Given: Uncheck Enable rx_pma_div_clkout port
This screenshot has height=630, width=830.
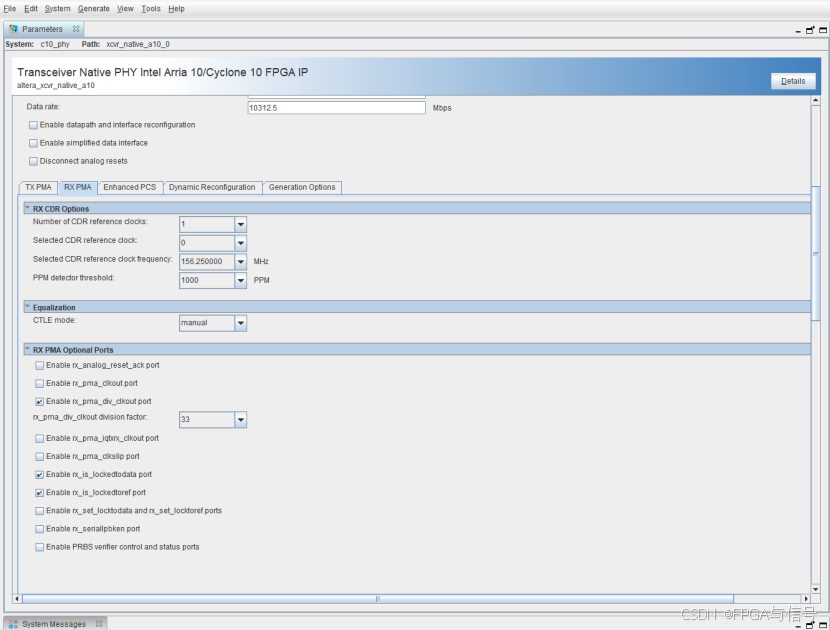Looking at the screenshot, I should pos(39,401).
